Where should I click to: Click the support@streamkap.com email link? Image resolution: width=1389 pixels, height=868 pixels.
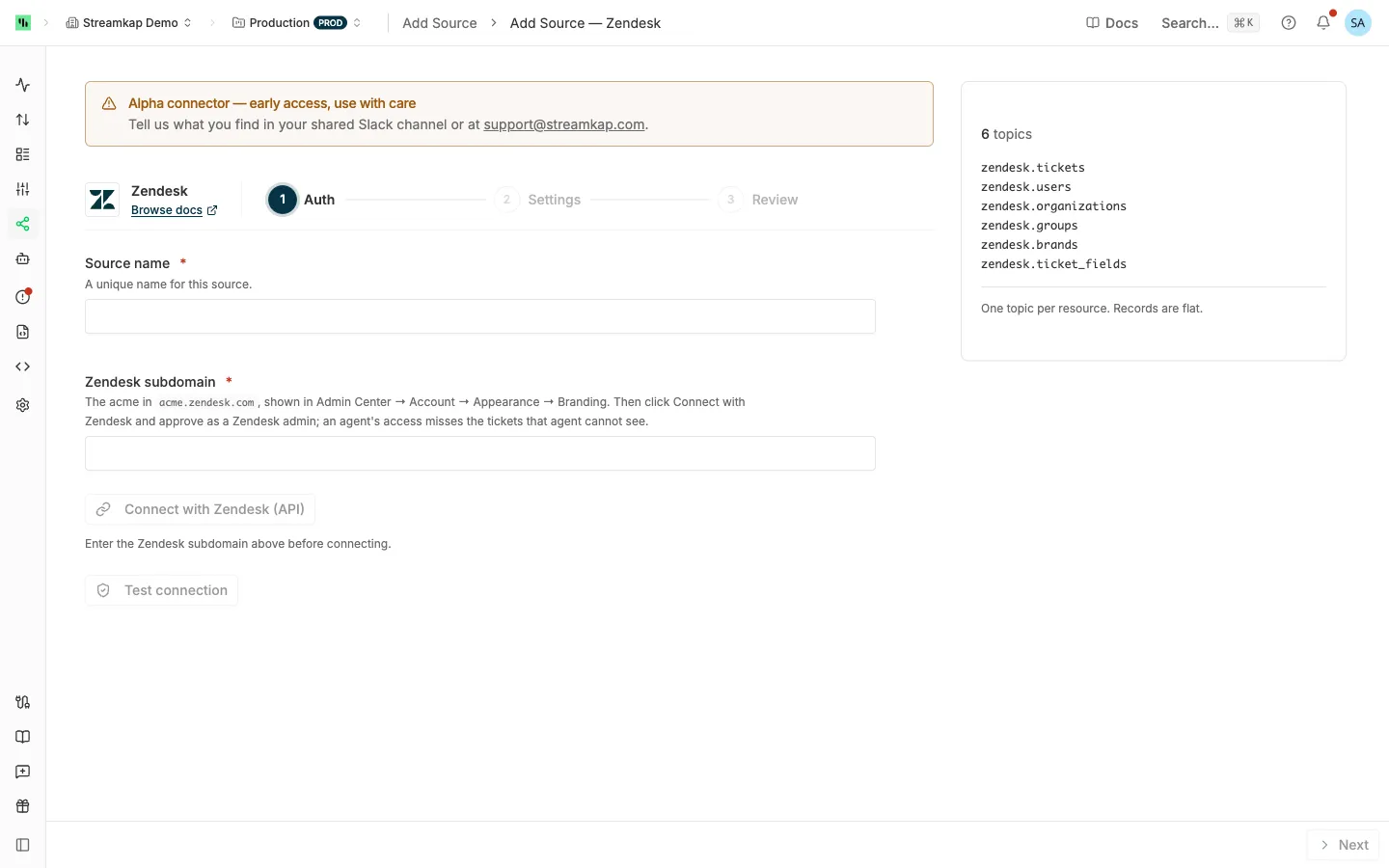564,124
